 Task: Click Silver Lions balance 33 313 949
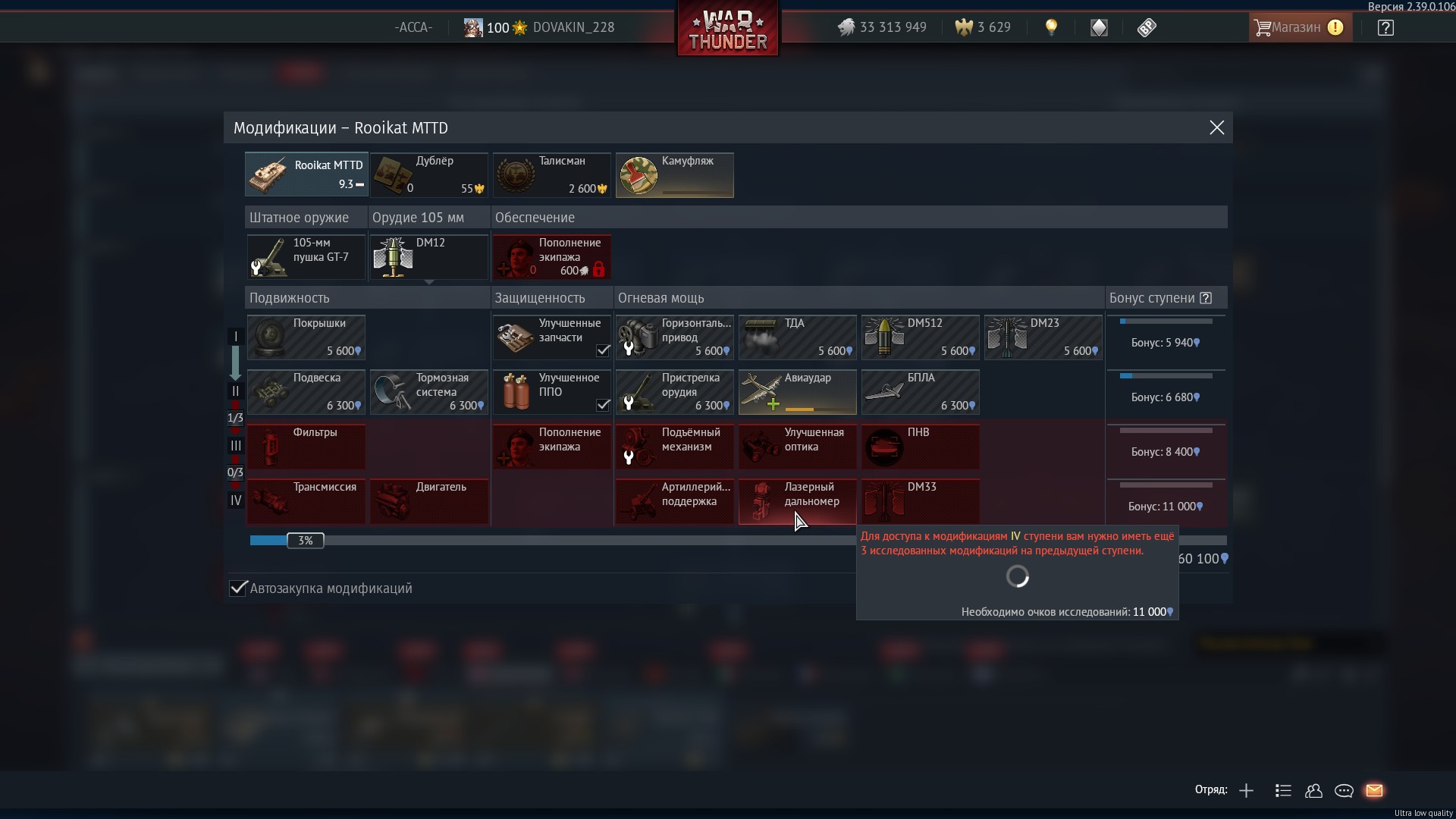point(882,27)
